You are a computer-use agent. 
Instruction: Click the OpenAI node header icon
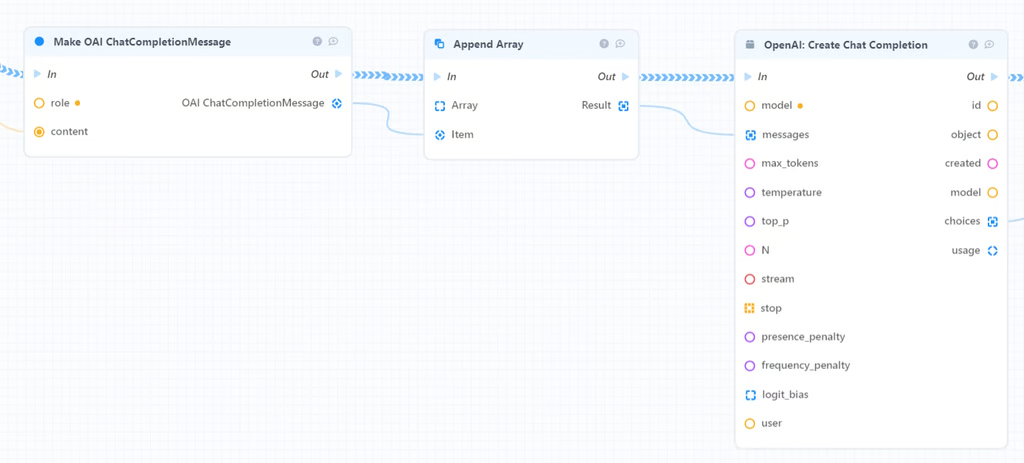(750, 45)
